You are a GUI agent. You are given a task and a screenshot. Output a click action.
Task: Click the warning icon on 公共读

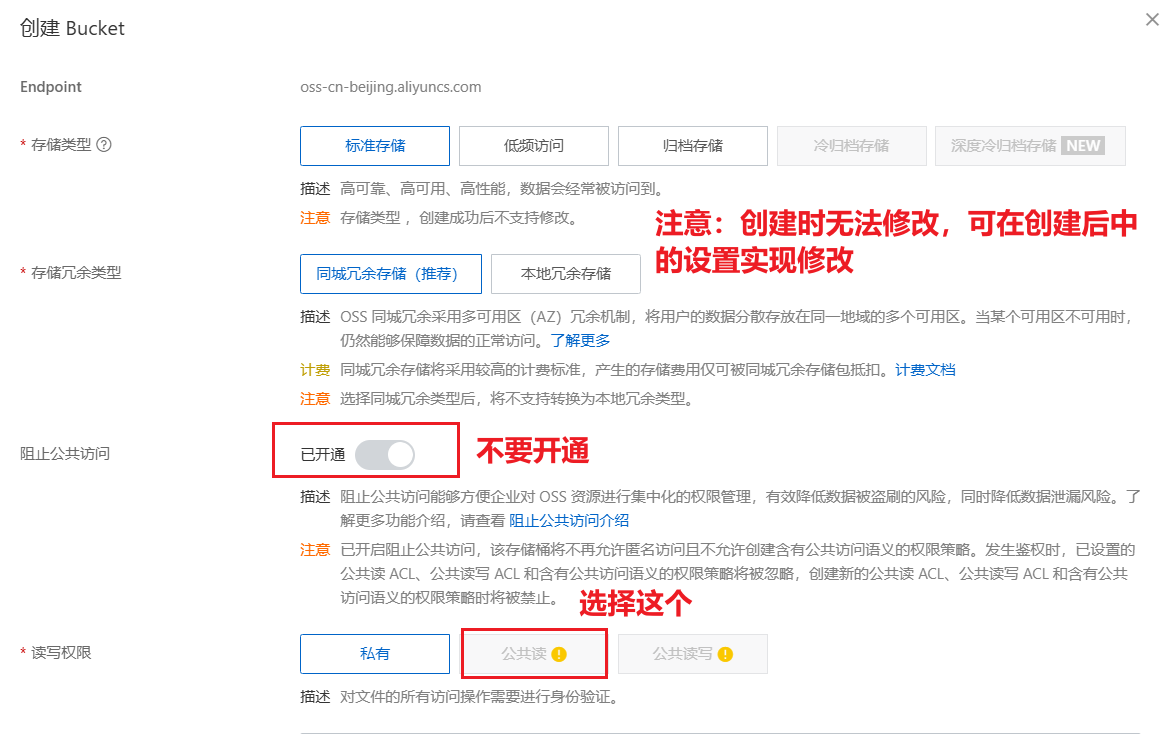click(x=559, y=654)
